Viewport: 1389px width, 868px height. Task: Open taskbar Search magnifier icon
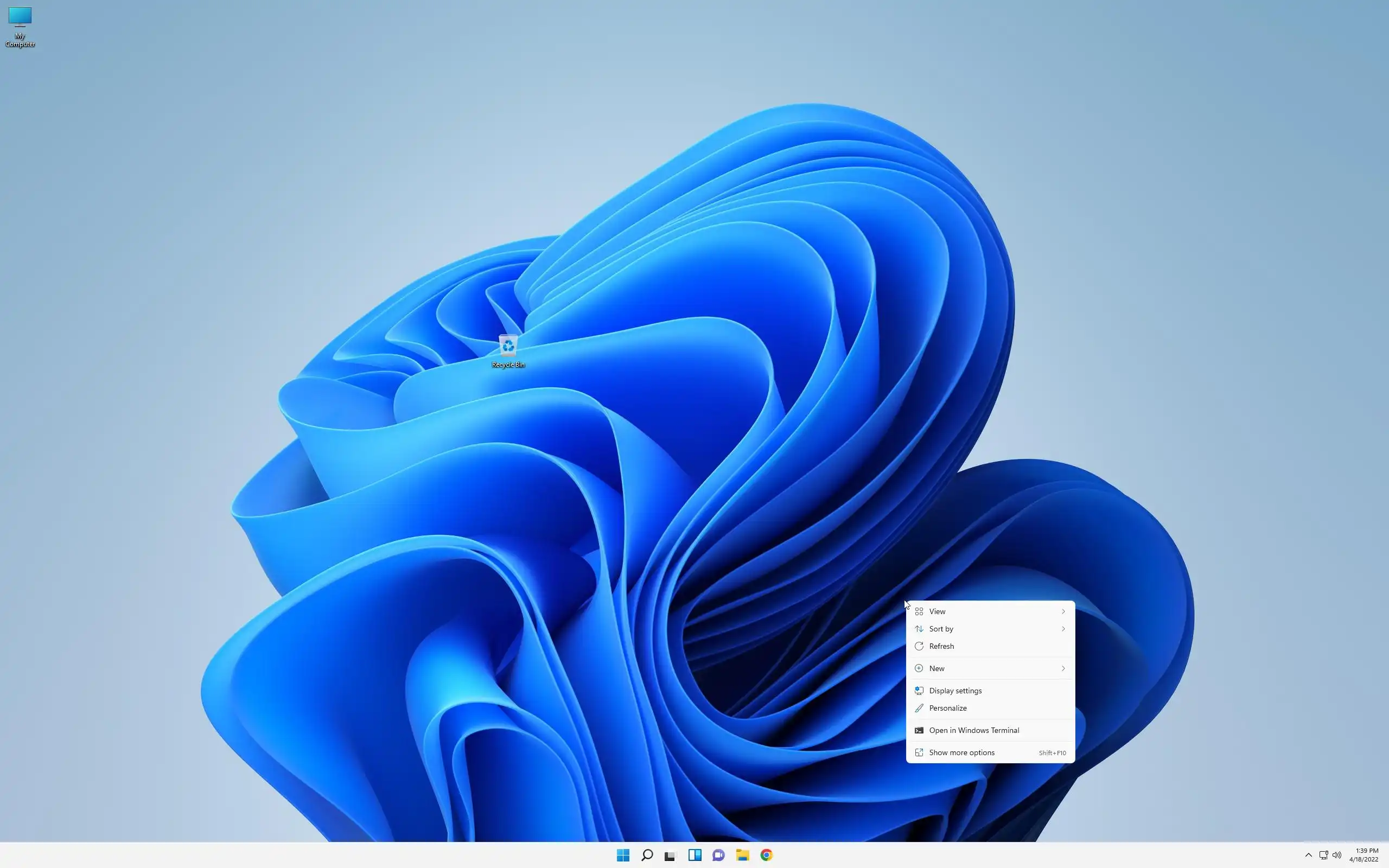click(x=647, y=855)
